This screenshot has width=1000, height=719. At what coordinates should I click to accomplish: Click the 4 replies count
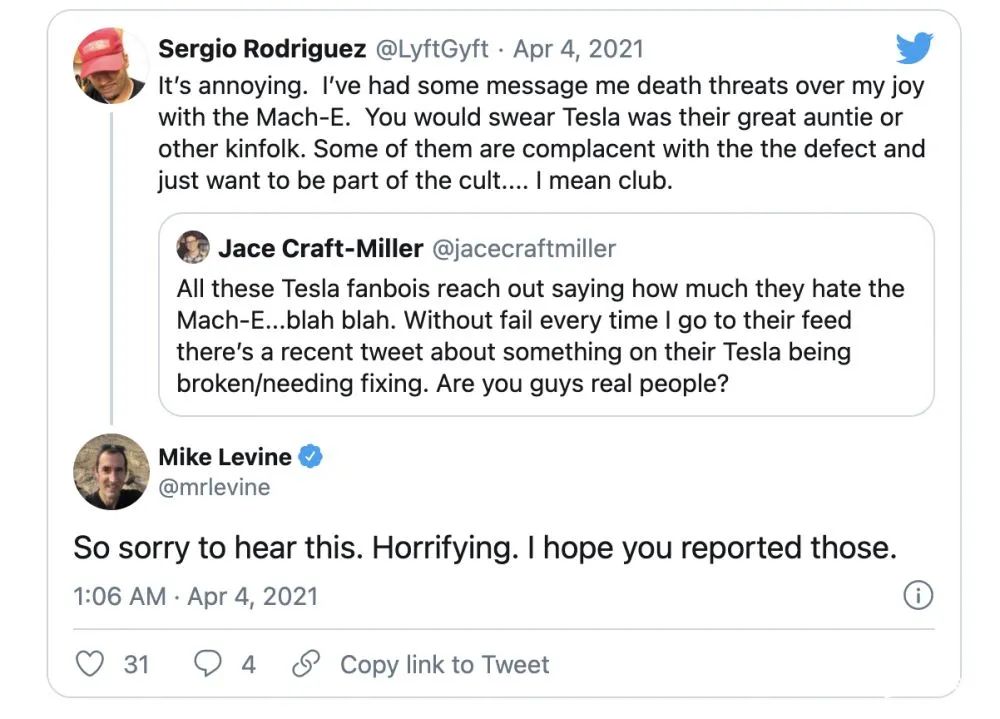248,664
